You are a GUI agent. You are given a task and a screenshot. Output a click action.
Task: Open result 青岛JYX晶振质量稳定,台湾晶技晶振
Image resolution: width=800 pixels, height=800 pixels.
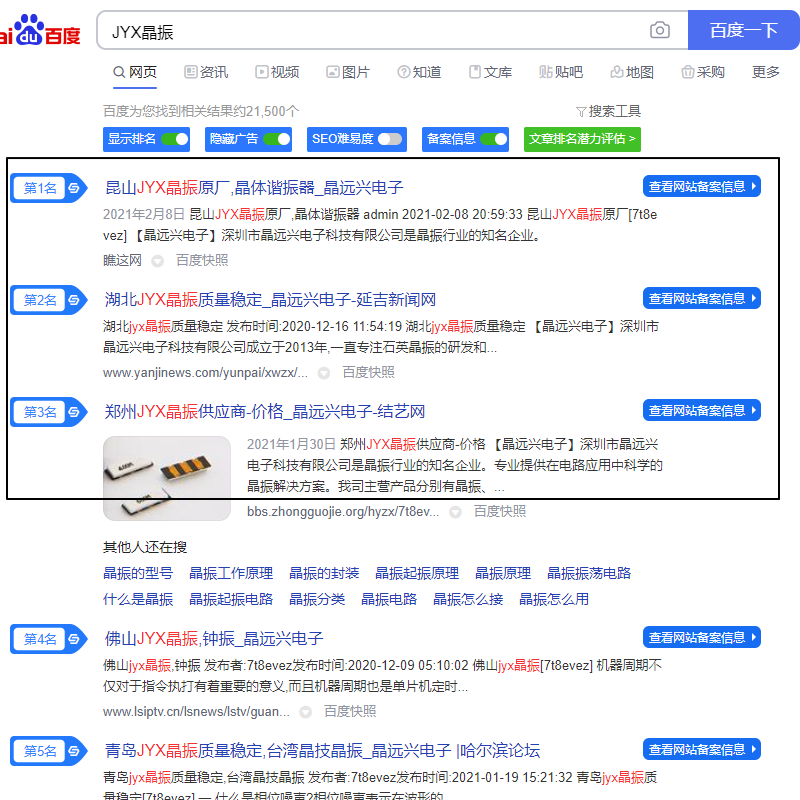322,751
